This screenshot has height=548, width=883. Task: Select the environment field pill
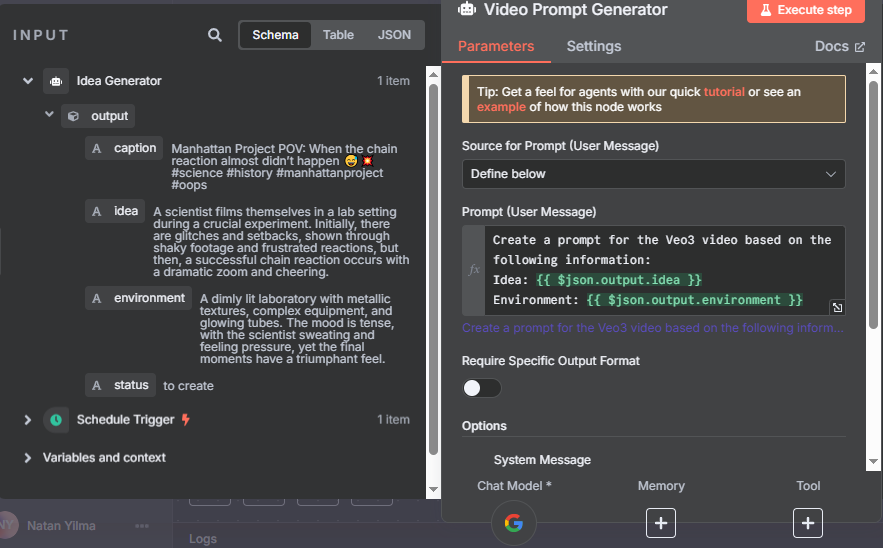point(138,298)
